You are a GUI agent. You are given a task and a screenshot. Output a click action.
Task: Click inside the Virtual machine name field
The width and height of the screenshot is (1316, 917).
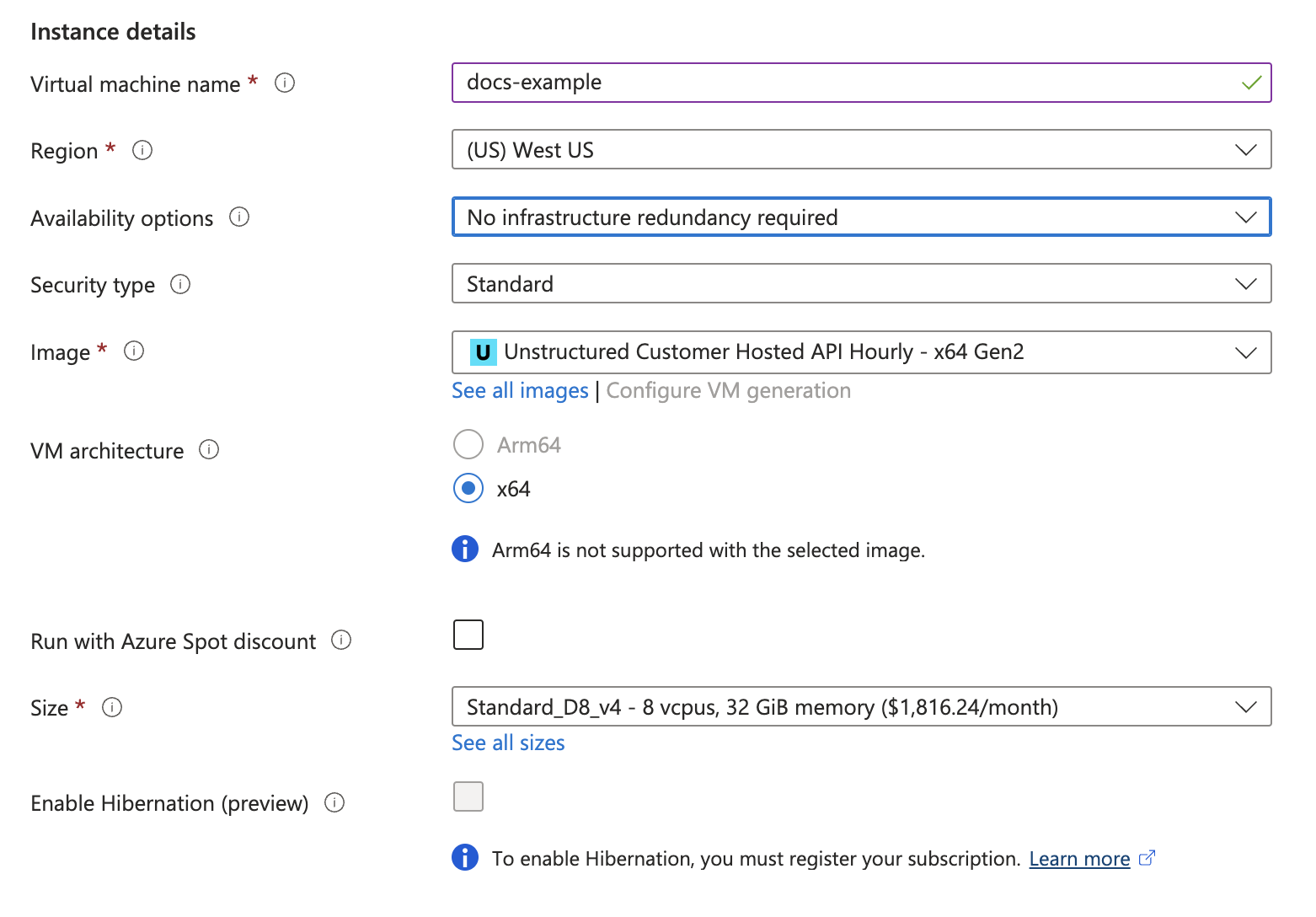pyautogui.click(x=843, y=83)
